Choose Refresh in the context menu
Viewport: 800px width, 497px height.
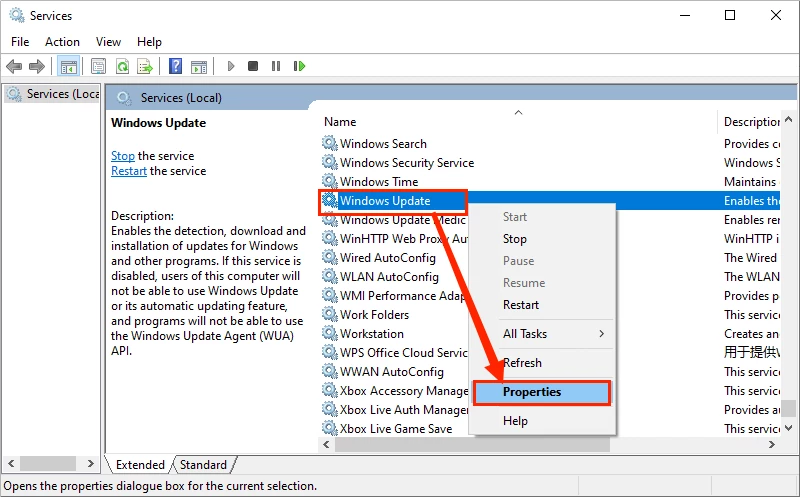pos(542,363)
